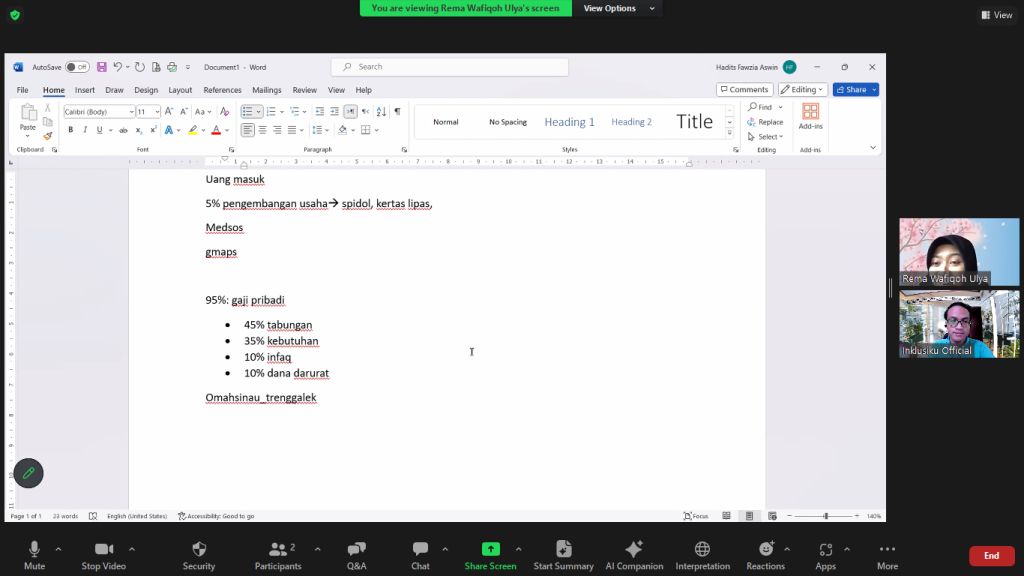Open the font name dropdown Calibri (Body)
Viewport: 1024px width, 576px height.
click(x=99, y=112)
